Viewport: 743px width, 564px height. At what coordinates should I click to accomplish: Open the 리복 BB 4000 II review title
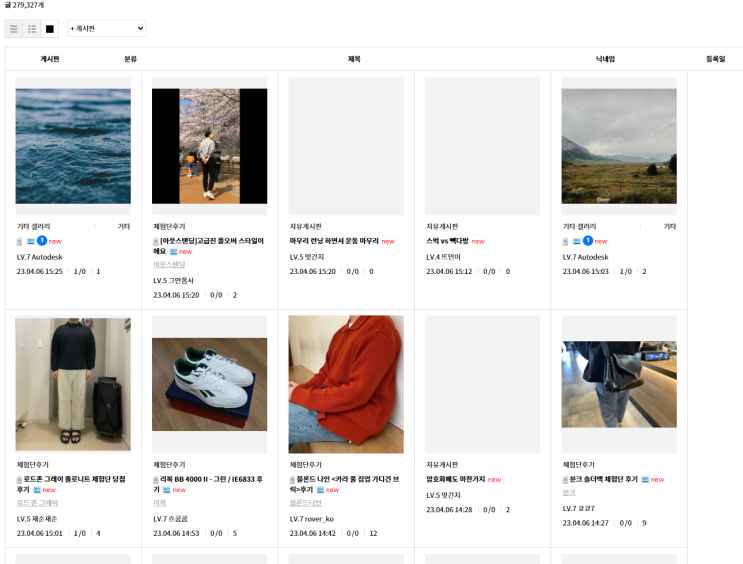[x=208, y=484]
